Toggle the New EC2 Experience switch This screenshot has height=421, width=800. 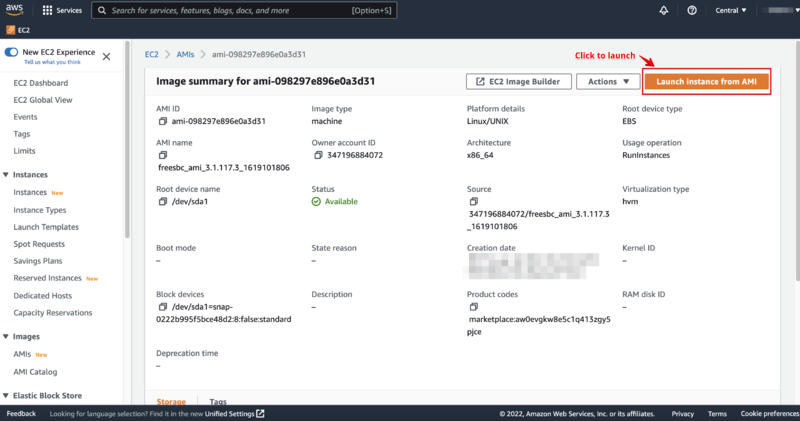tap(11, 52)
